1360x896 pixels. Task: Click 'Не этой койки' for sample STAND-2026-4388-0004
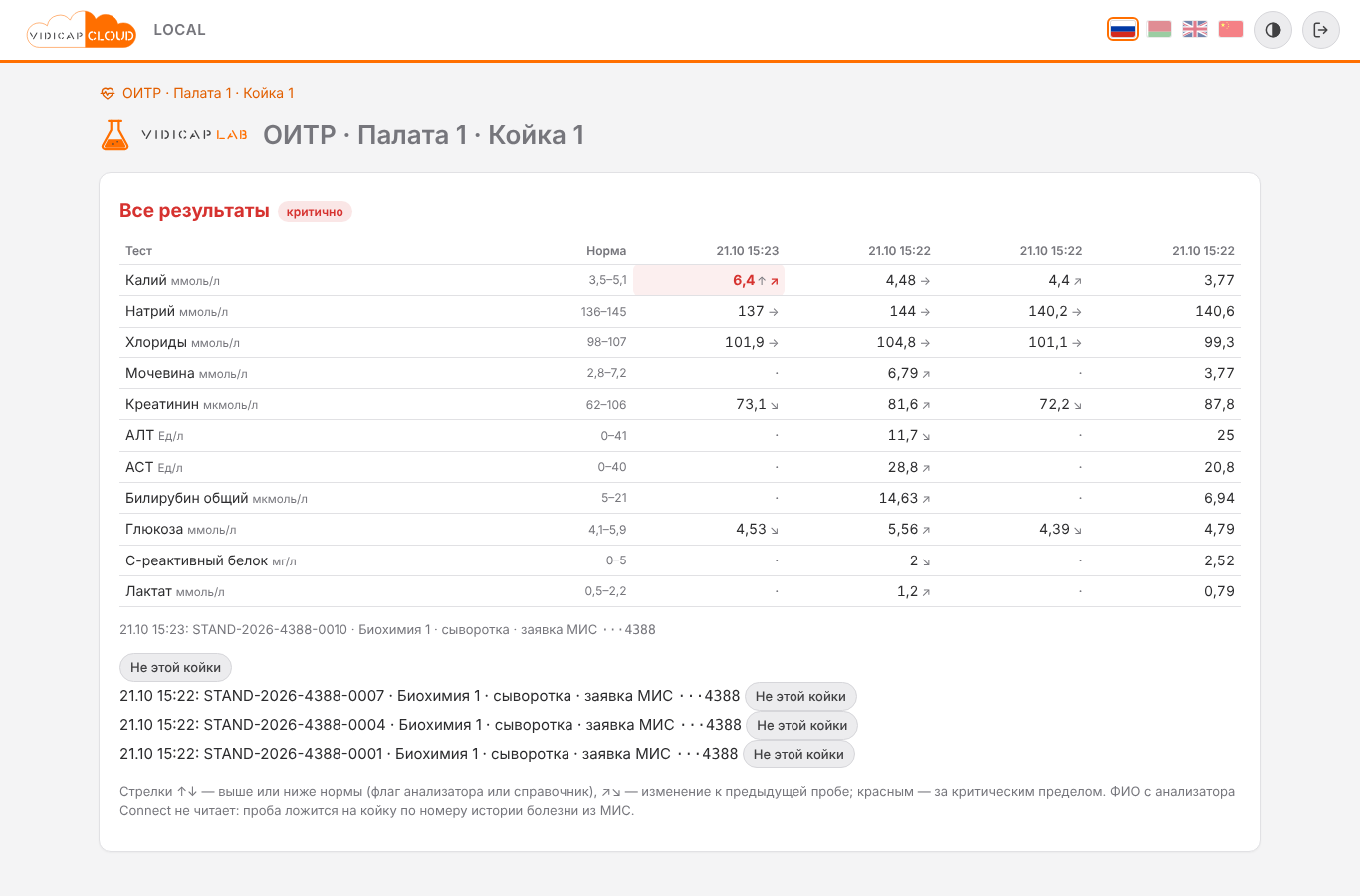801,725
